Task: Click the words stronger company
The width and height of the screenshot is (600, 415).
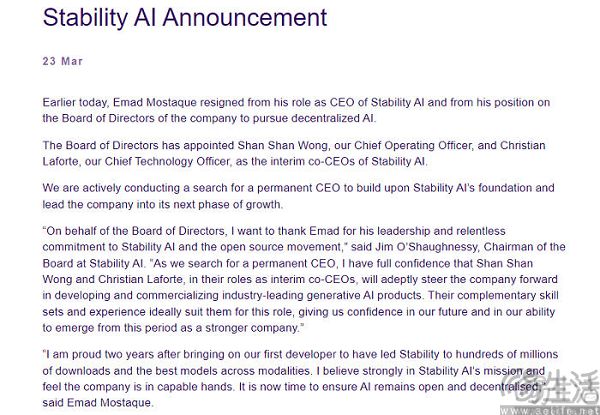Action: click(x=252, y=328)
